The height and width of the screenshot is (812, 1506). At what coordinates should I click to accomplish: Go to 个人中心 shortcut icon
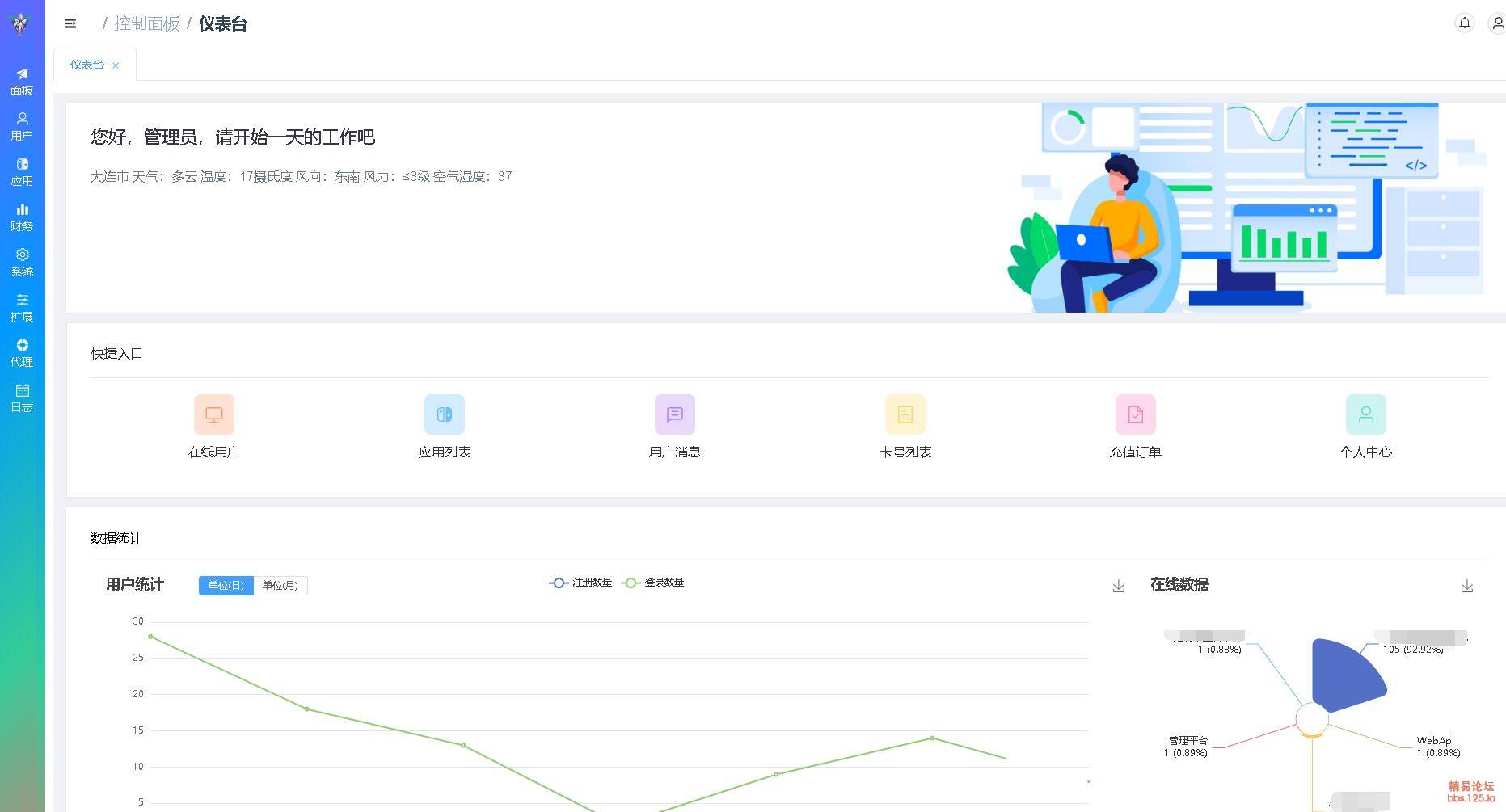[x=1365, y=414]
